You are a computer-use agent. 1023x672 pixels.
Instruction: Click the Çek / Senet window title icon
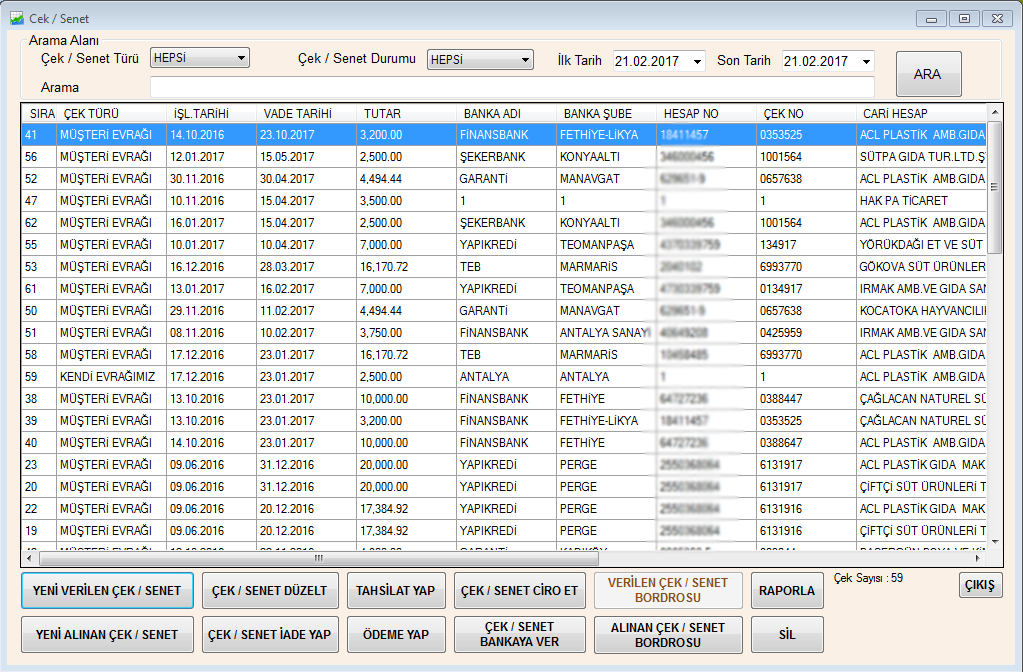[x=17, y=18]
